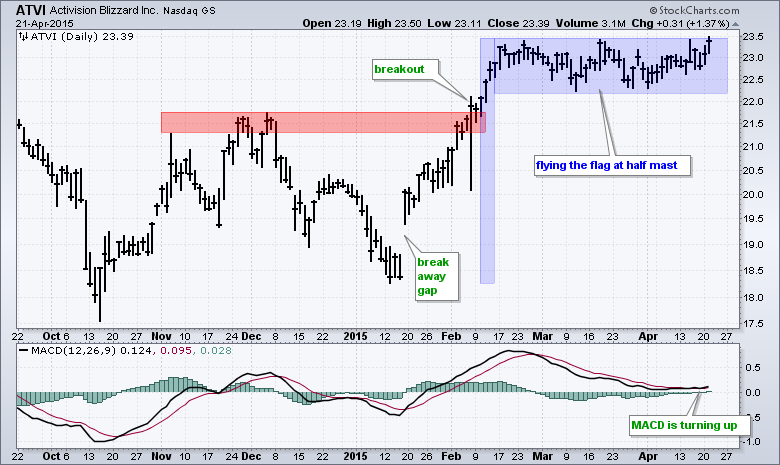Screen dimensions: 780x465
Task: Click the vertical blue flagpole rectangle
Action: click(x=487, y=161)
